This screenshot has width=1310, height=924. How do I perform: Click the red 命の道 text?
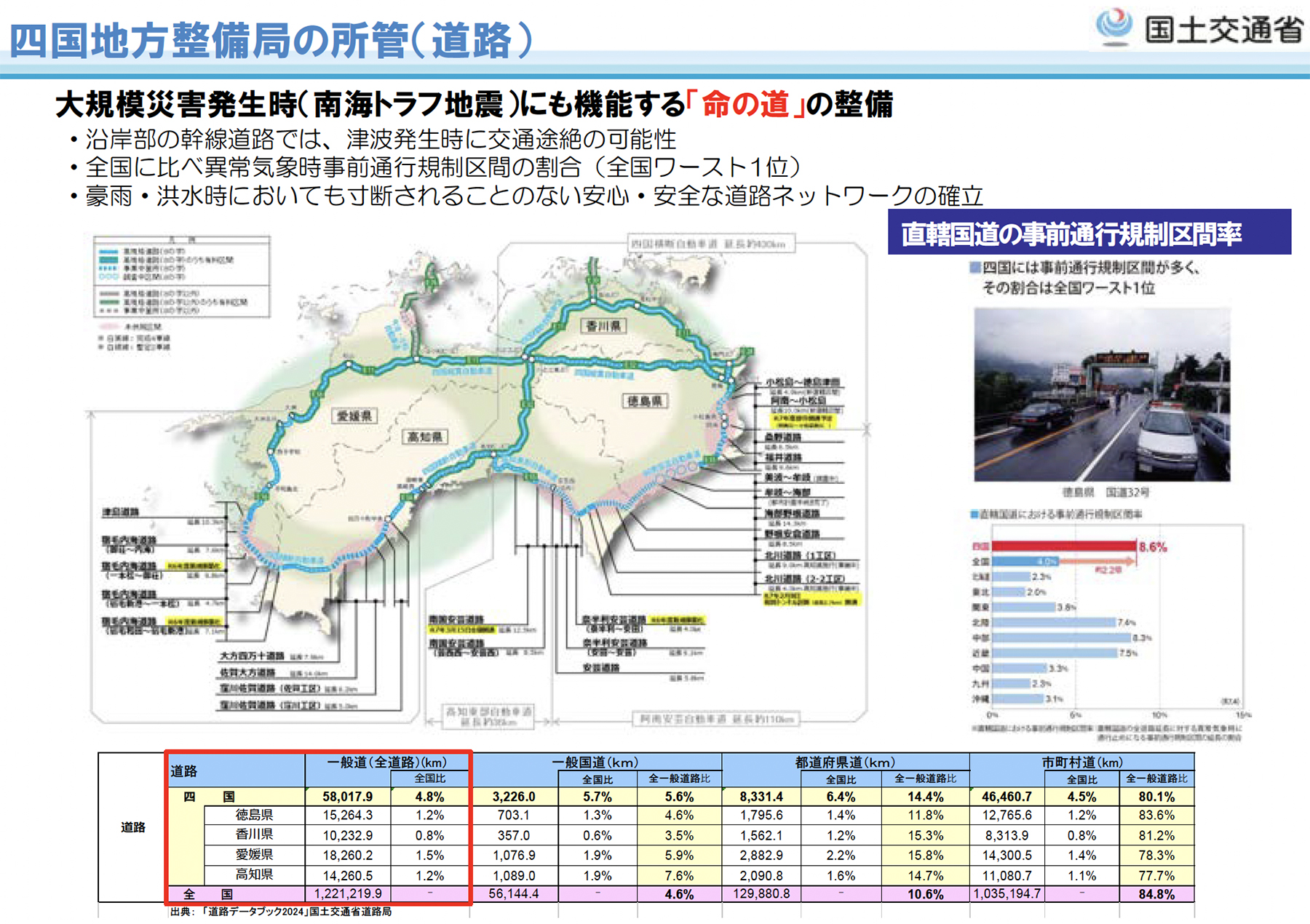coord(745,105)
